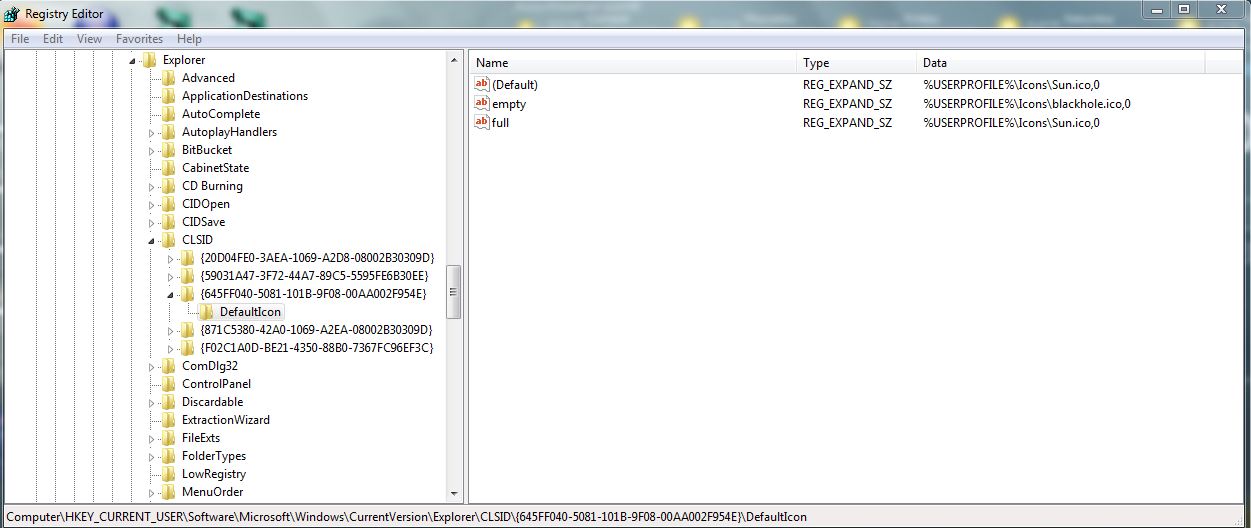Click the CLSID folder icon
The image size is (1251, 528).
tap(169, 240)
